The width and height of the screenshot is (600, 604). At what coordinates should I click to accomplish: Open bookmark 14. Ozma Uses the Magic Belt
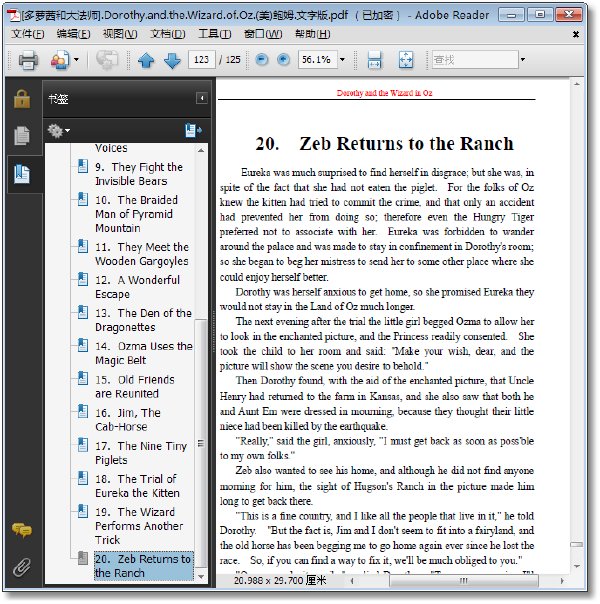click(x=144, y=353)
